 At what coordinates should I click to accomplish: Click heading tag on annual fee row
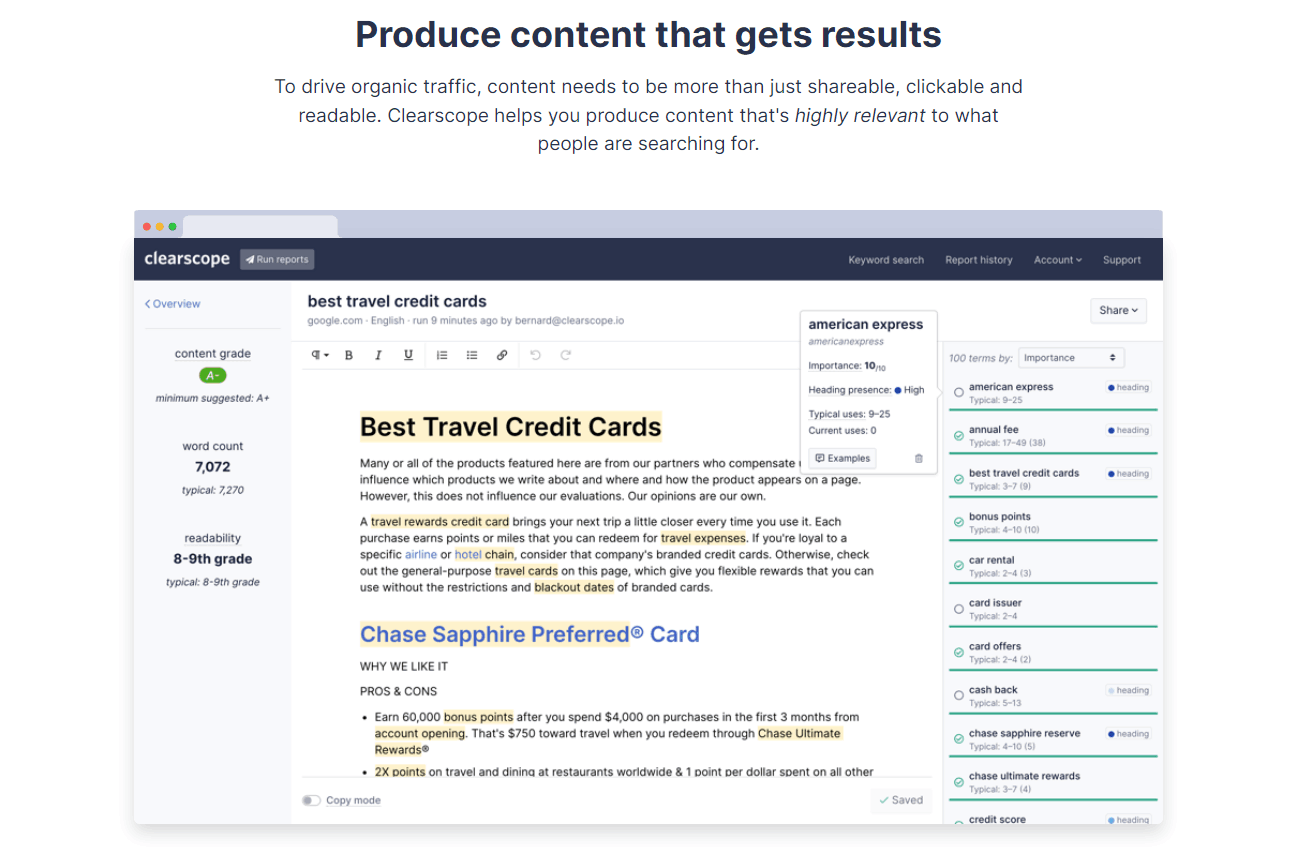tap(1128, 430)
